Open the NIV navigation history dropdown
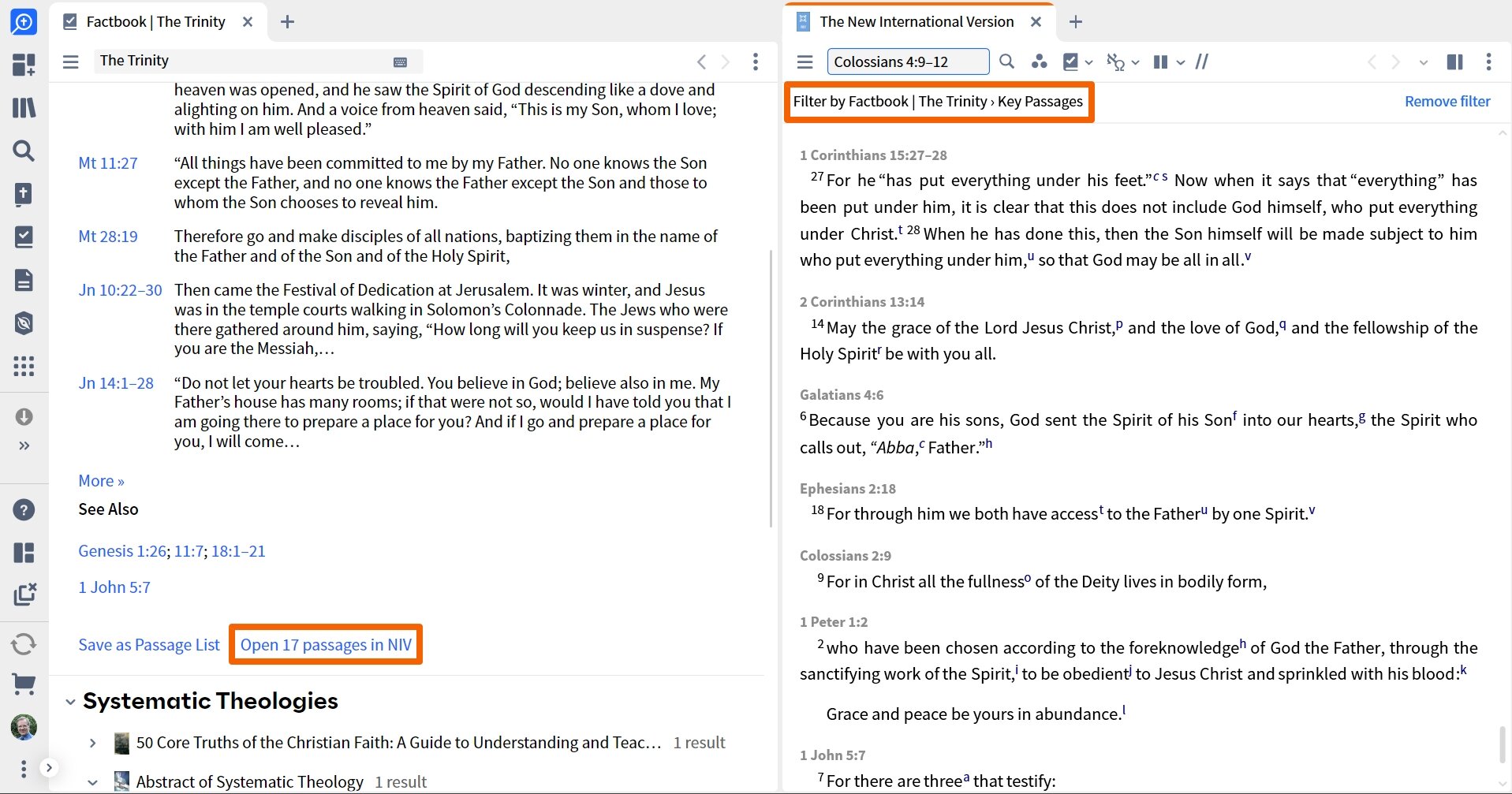The image size is (1512, 794). tap(1424, 62)
